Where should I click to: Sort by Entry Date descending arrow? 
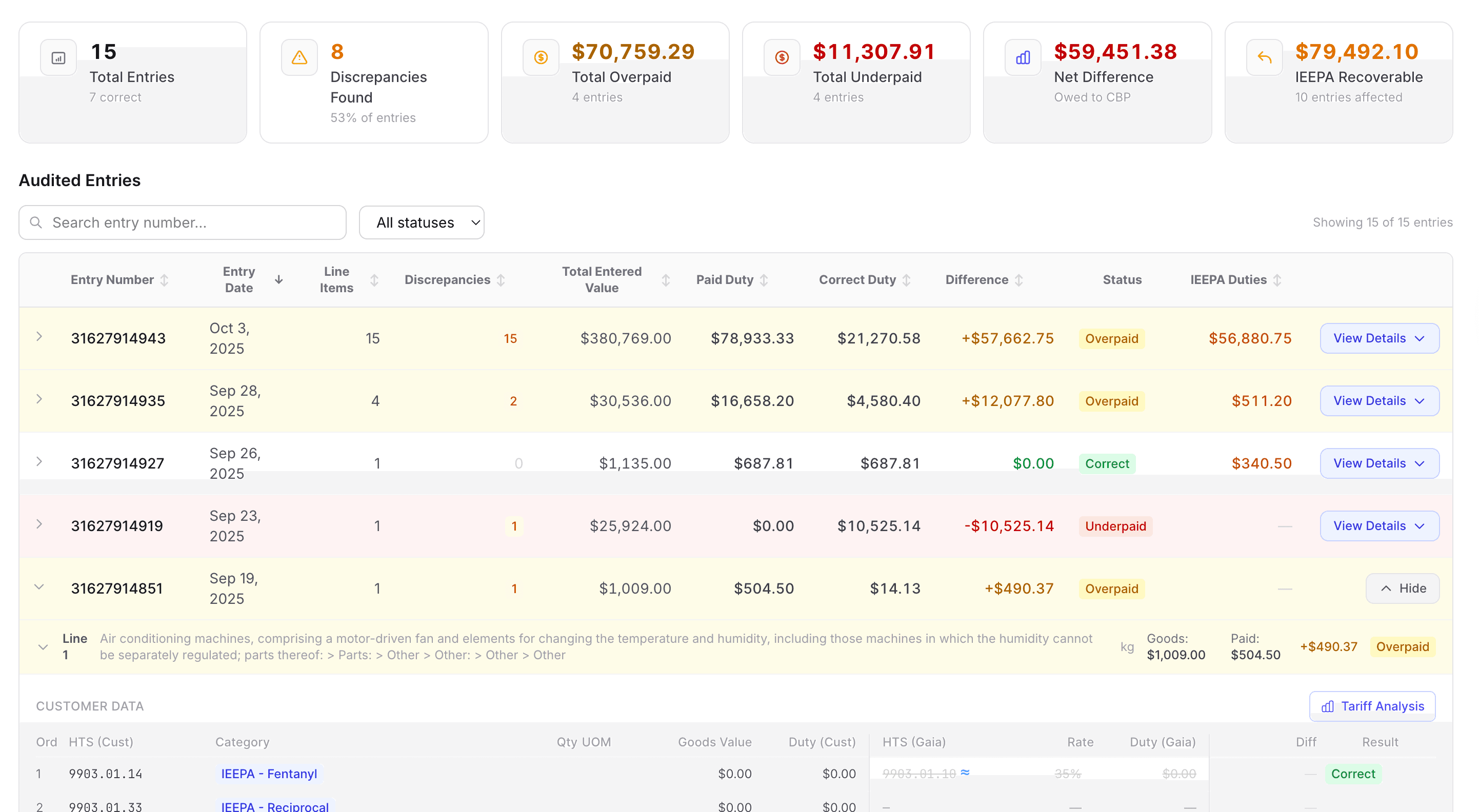pos(279,279)
